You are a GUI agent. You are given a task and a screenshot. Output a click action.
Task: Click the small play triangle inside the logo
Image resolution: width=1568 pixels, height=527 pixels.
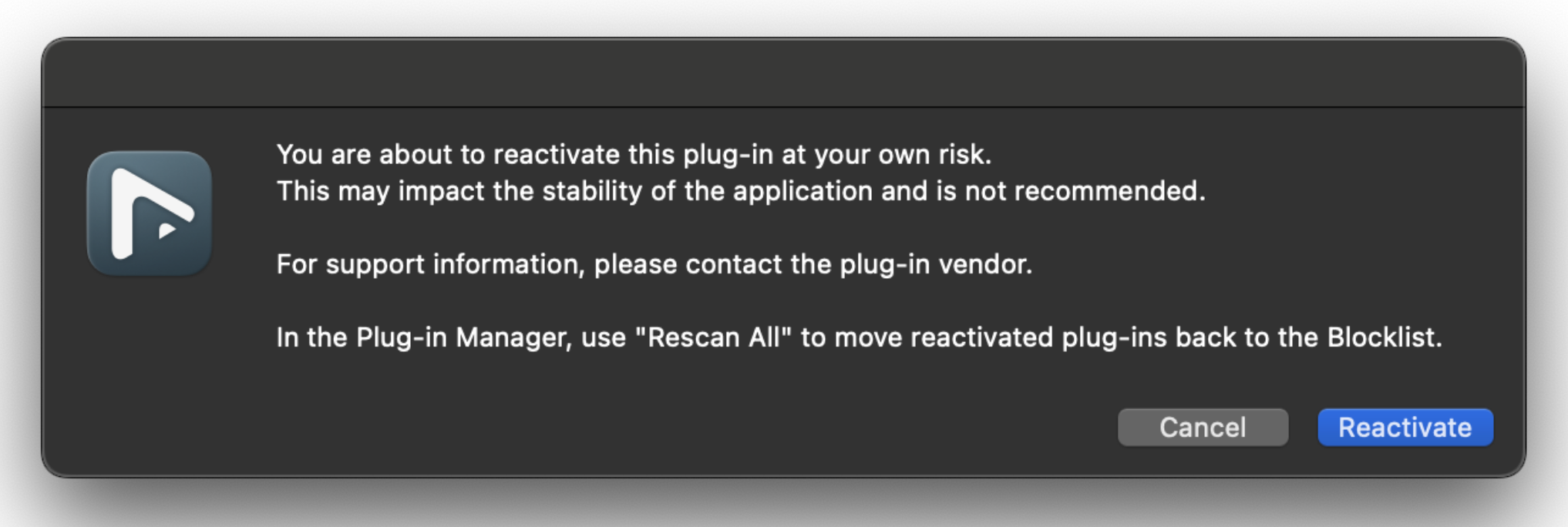167,230
